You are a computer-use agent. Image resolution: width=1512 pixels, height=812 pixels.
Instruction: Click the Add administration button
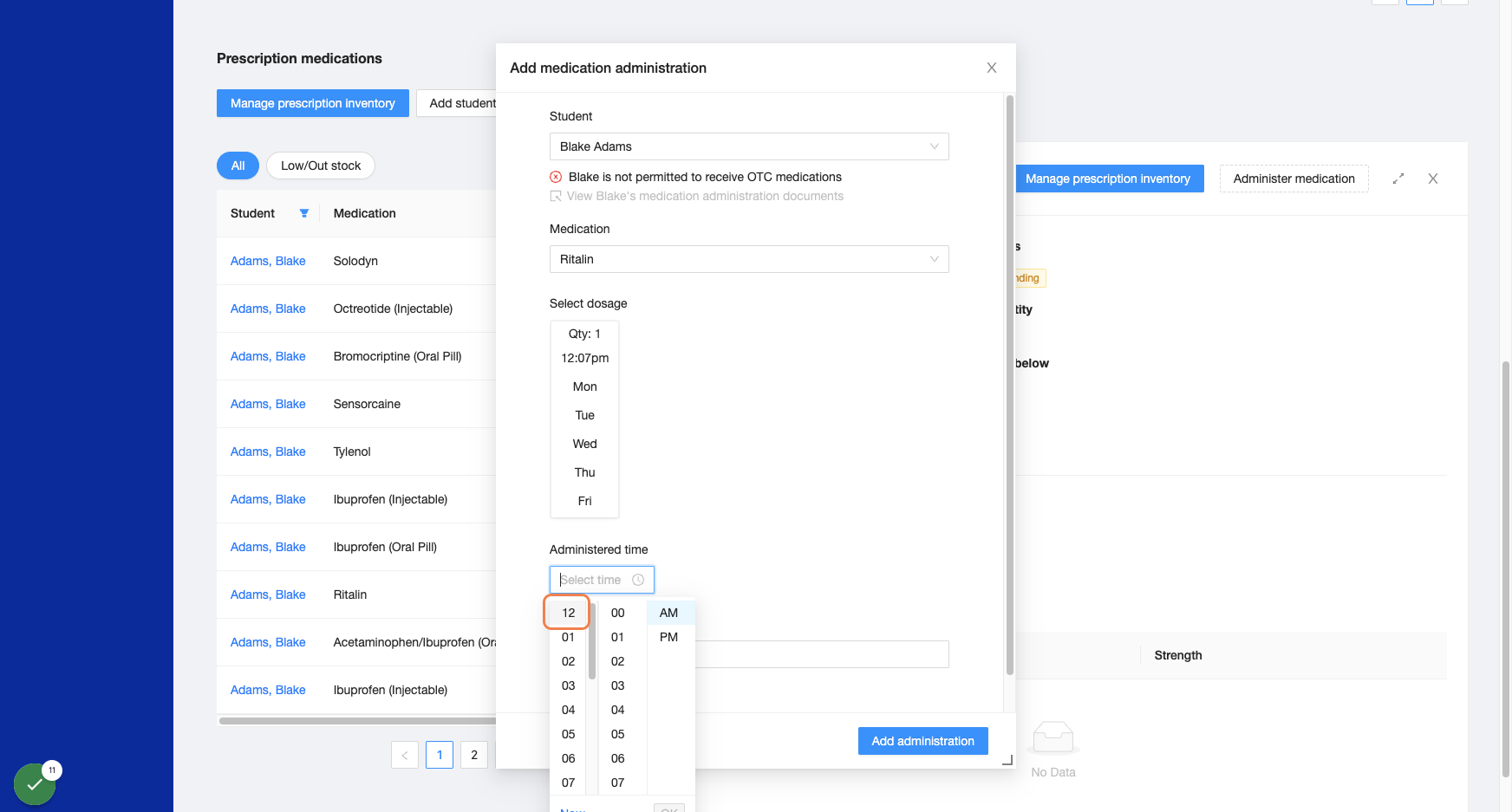(922, 741)
